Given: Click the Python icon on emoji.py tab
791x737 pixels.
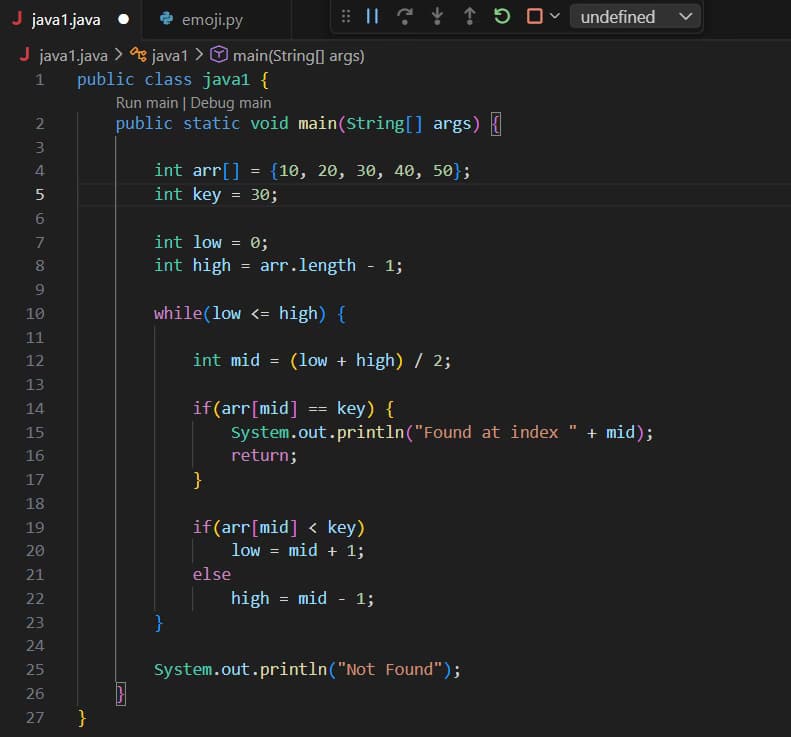Looking at the screenshot, I should (166, 19).
